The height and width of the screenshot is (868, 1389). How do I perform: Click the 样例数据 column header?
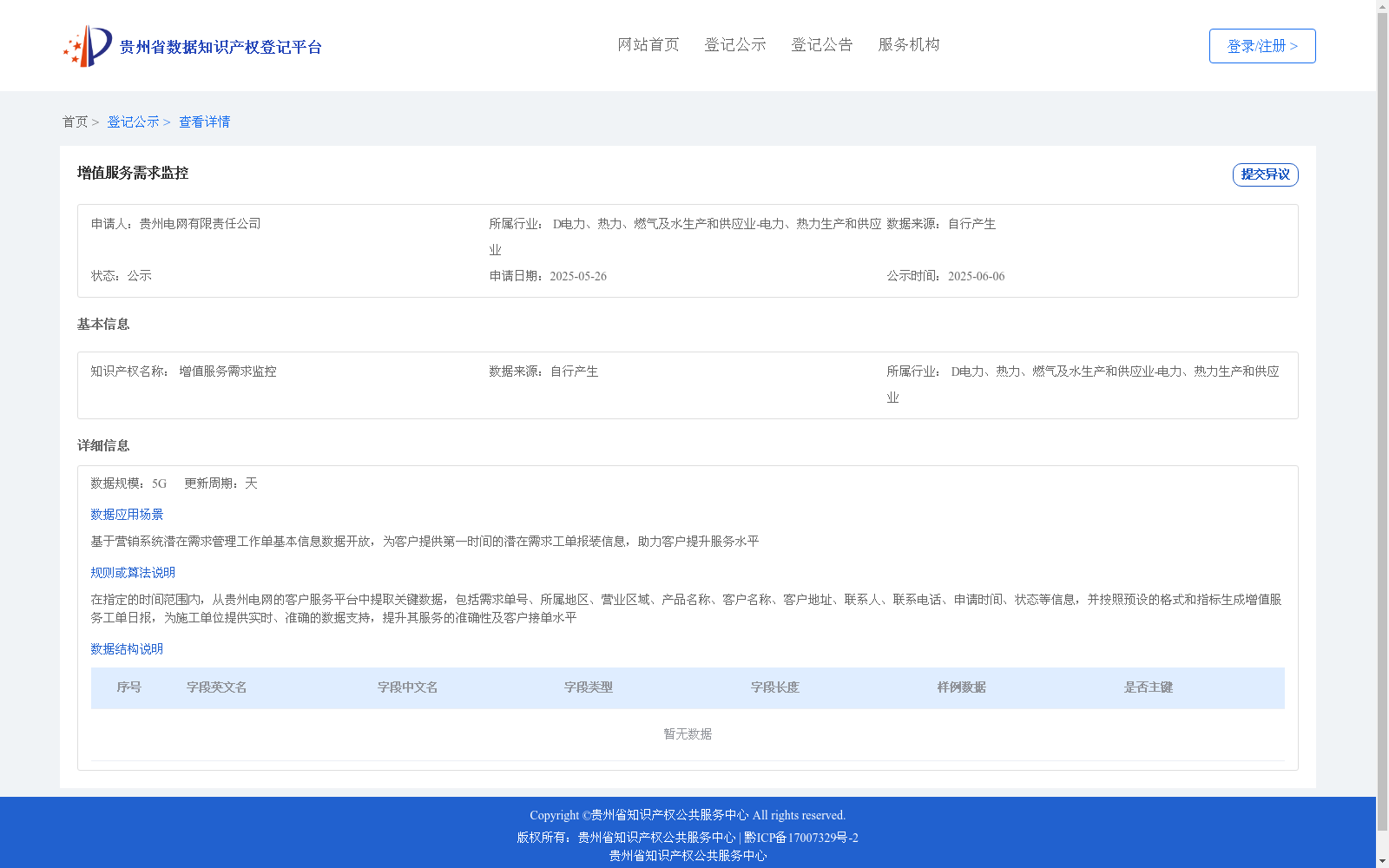(961, 687)
